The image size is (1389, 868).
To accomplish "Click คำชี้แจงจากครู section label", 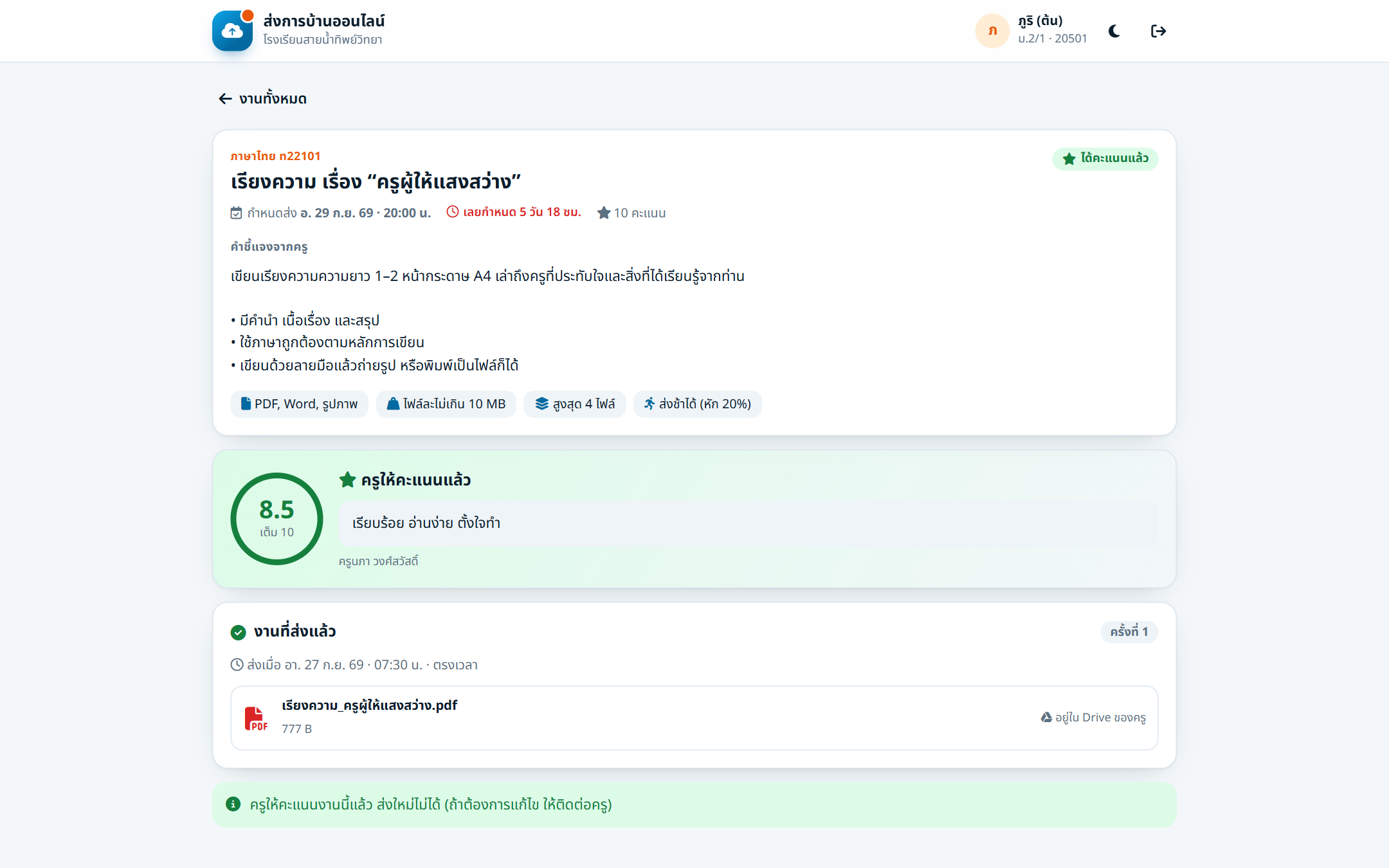I will tap(269, 247).
